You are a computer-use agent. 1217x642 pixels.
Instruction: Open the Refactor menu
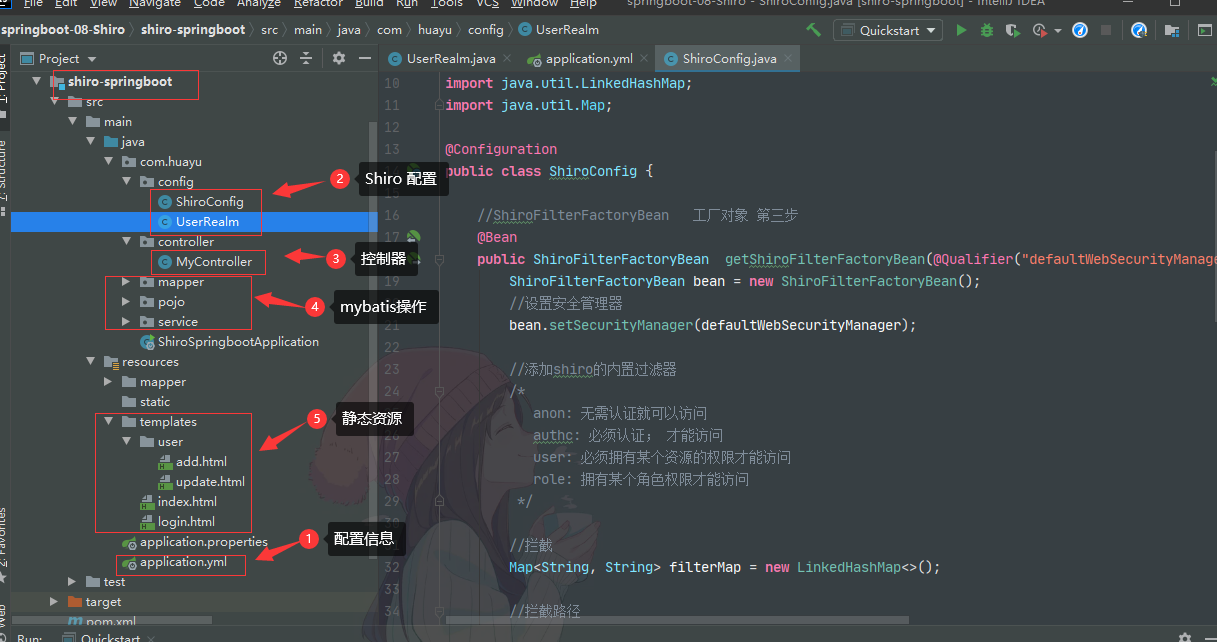(x=317, y=4)
